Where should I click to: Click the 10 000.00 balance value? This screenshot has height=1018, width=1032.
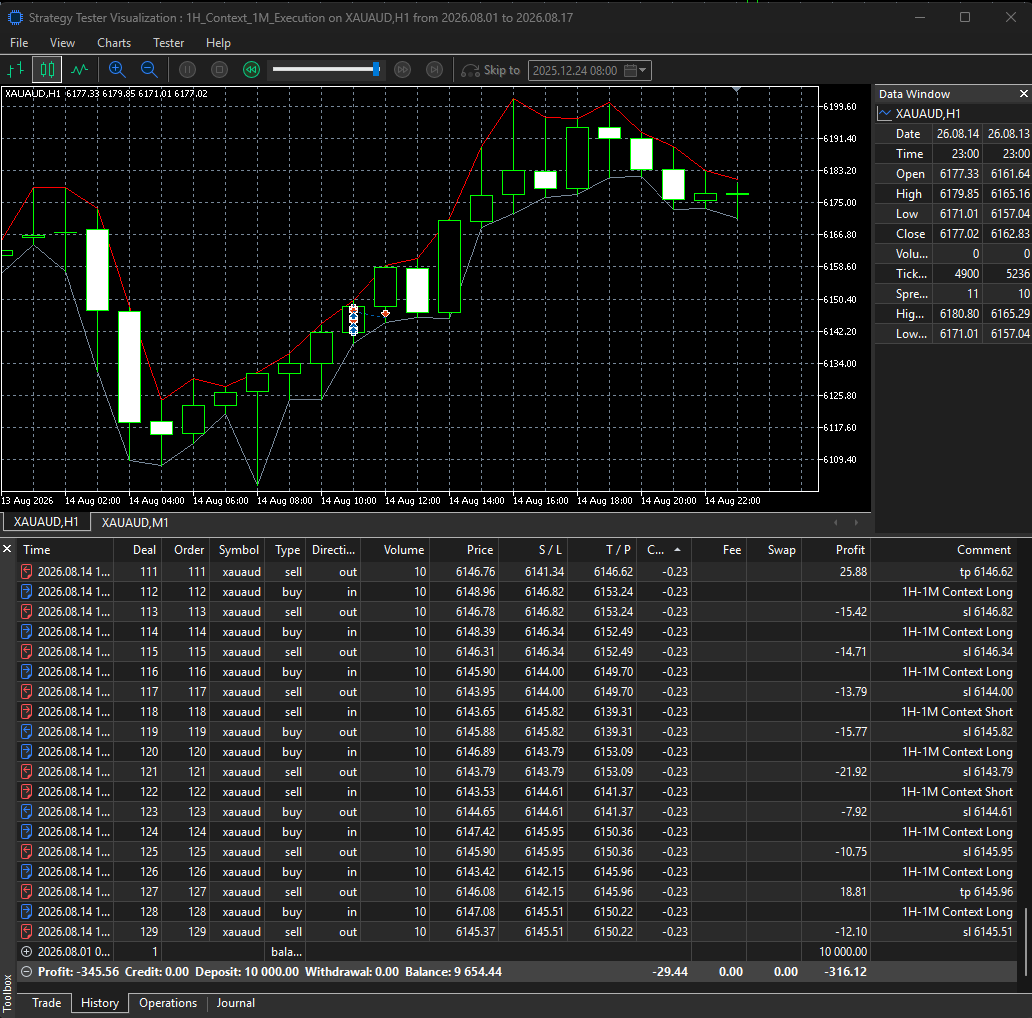tap(842, 952)
